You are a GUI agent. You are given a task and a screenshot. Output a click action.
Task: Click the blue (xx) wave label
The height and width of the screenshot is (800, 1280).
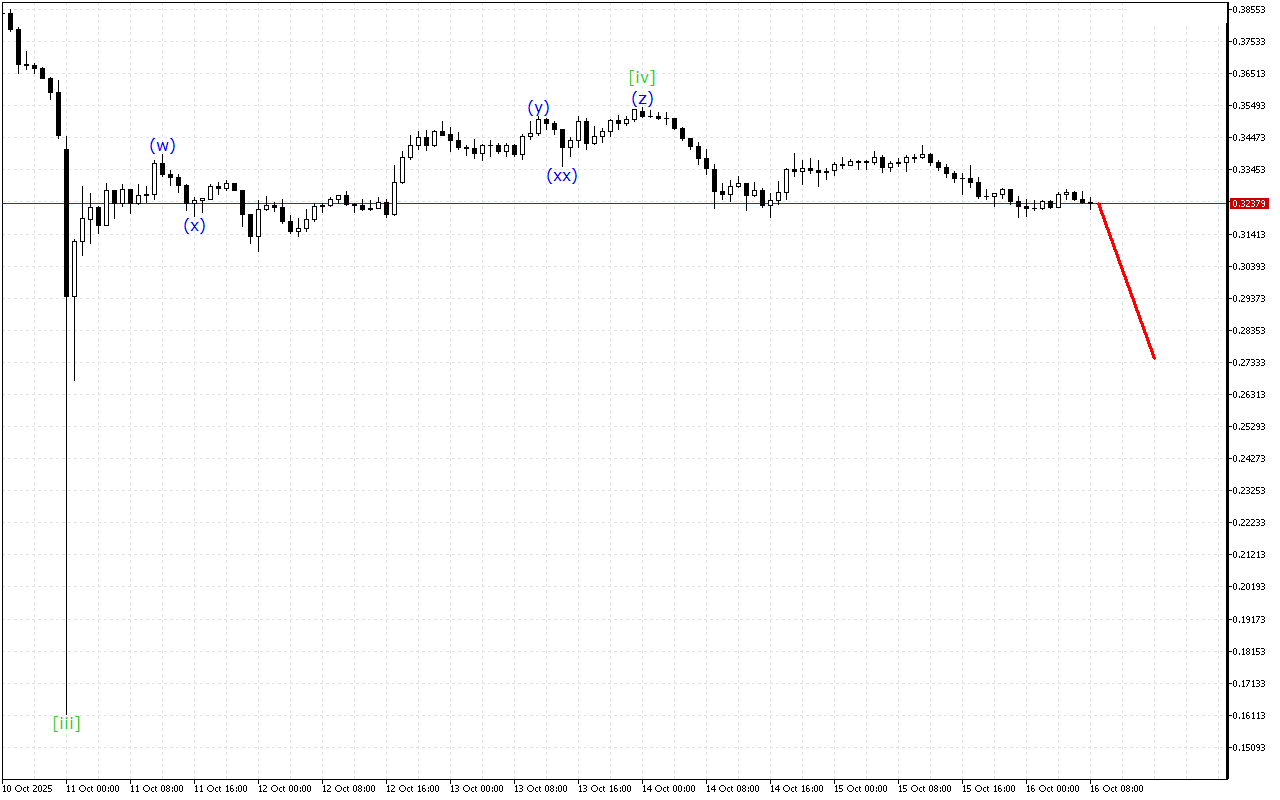[x=561, y=175]
